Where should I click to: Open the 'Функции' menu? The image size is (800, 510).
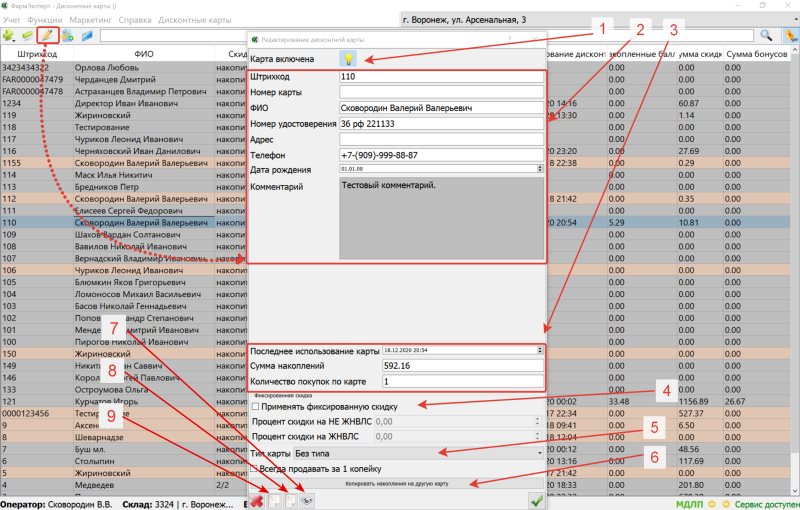pyautogui.click(x=46, y=20)
